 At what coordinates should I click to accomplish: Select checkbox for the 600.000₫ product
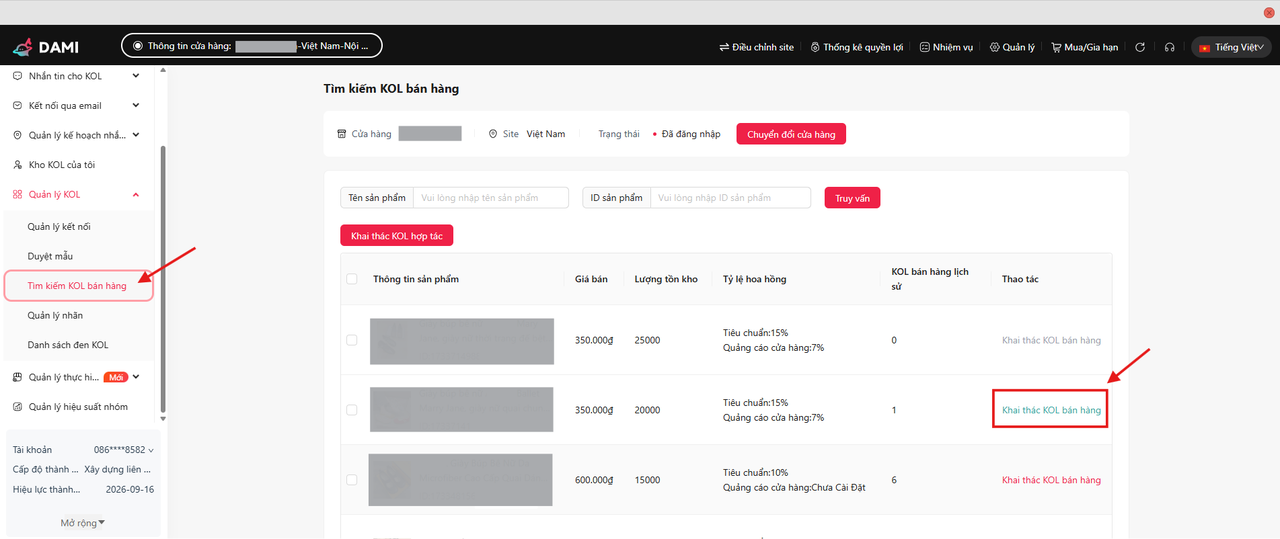pyautogui.click(x=351, y=480)
